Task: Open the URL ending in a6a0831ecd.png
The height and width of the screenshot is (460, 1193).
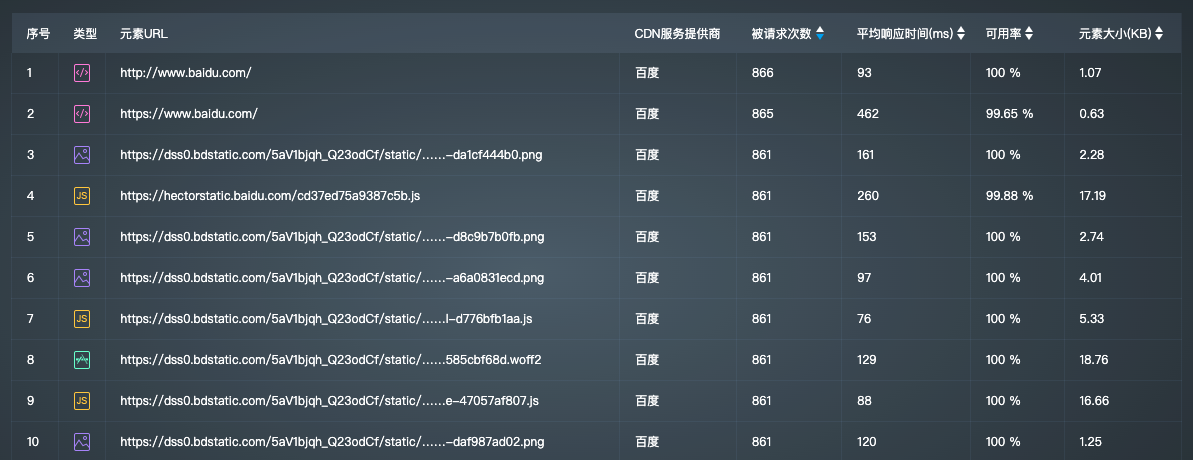Action: tap(332, 278)
